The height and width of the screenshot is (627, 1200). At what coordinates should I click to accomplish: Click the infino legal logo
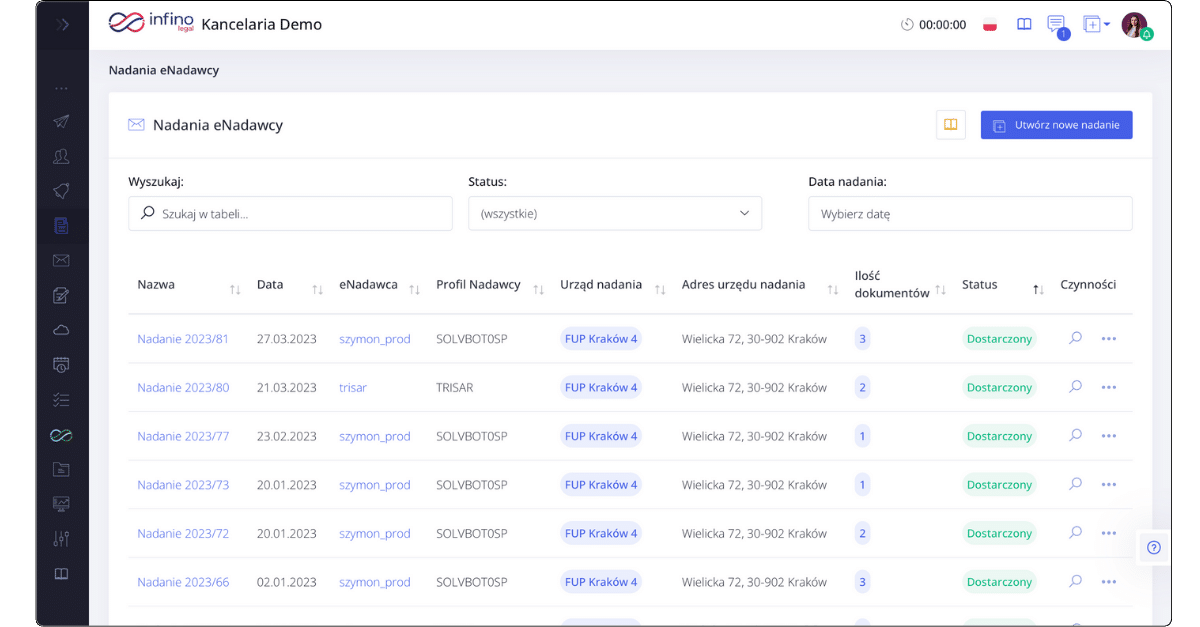coord(151,23)
